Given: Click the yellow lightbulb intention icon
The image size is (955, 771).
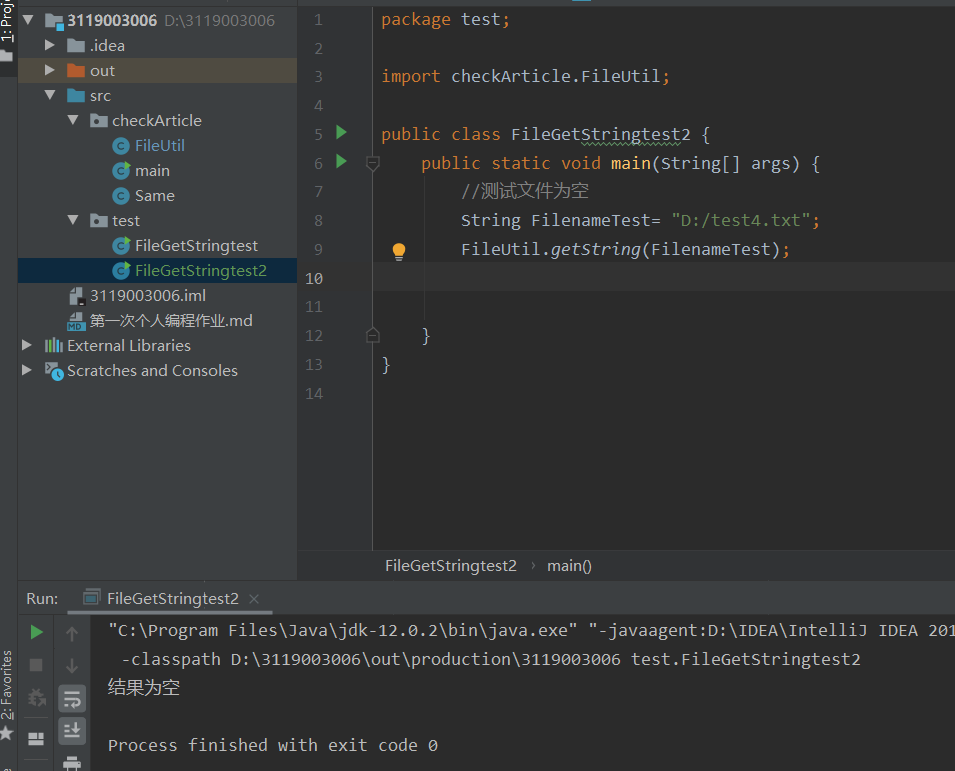Looking at the screenshot, I should (x=398, y=251).
